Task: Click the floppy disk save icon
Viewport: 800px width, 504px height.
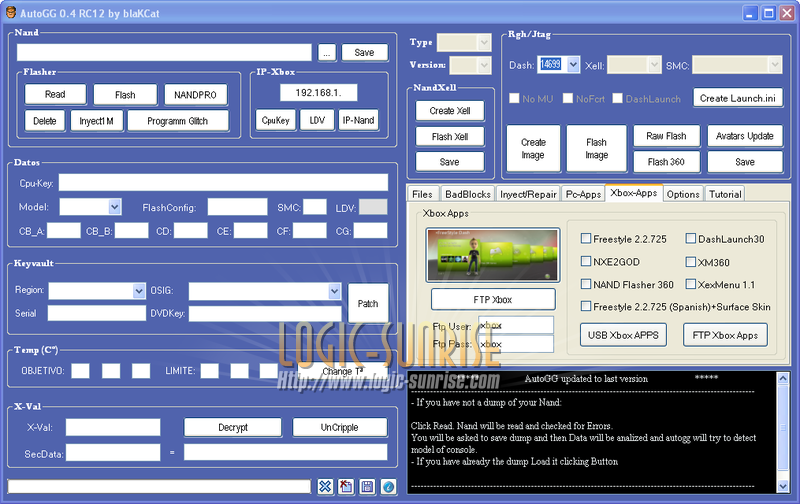Action: [367, 487]
